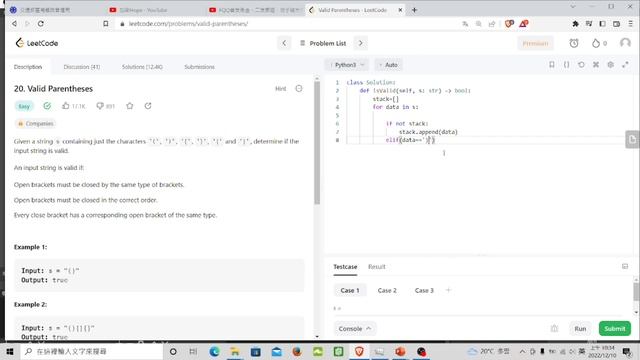The image size is (640, 360).
Task: Collapse the testcase panel icon
Action: 625,267
